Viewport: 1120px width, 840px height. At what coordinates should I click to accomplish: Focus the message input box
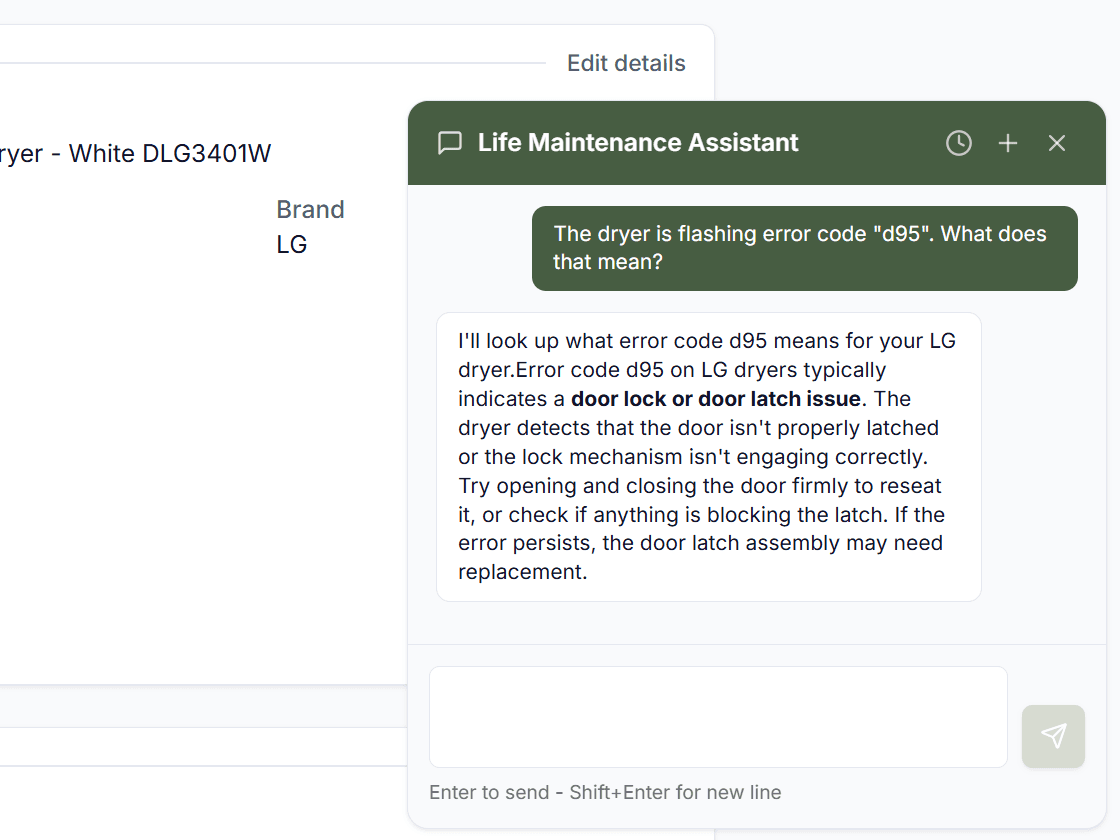pyautogui.click(x=718, y=716)
